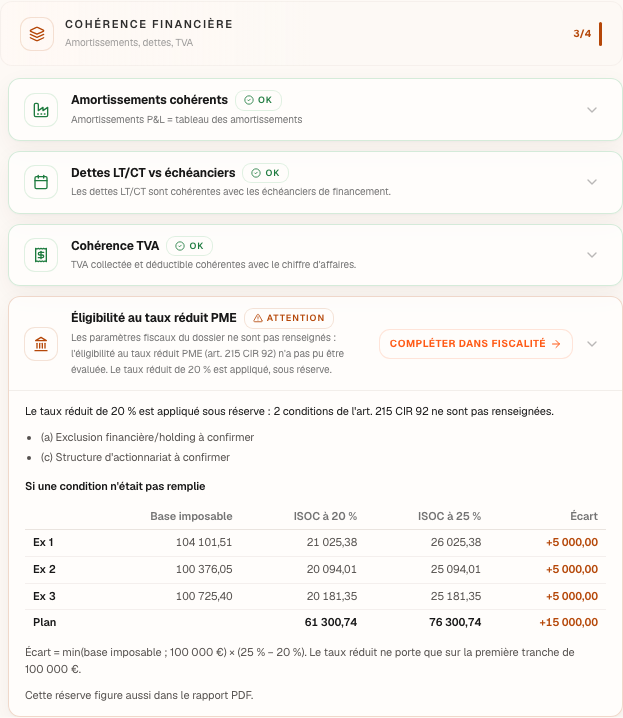Click the 76 300,74 plan total
The width and height of the screenshot is (623, 718).
coord(455,623)
